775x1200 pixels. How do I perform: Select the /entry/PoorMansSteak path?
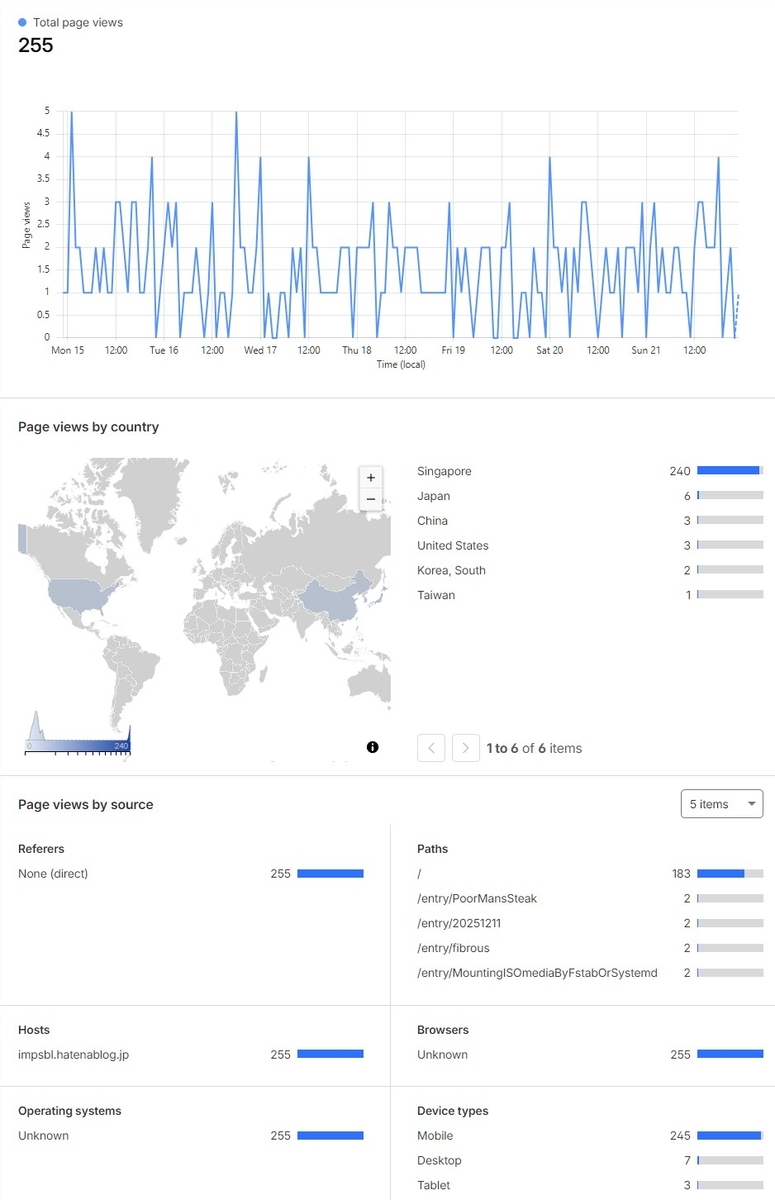(590, 898)
